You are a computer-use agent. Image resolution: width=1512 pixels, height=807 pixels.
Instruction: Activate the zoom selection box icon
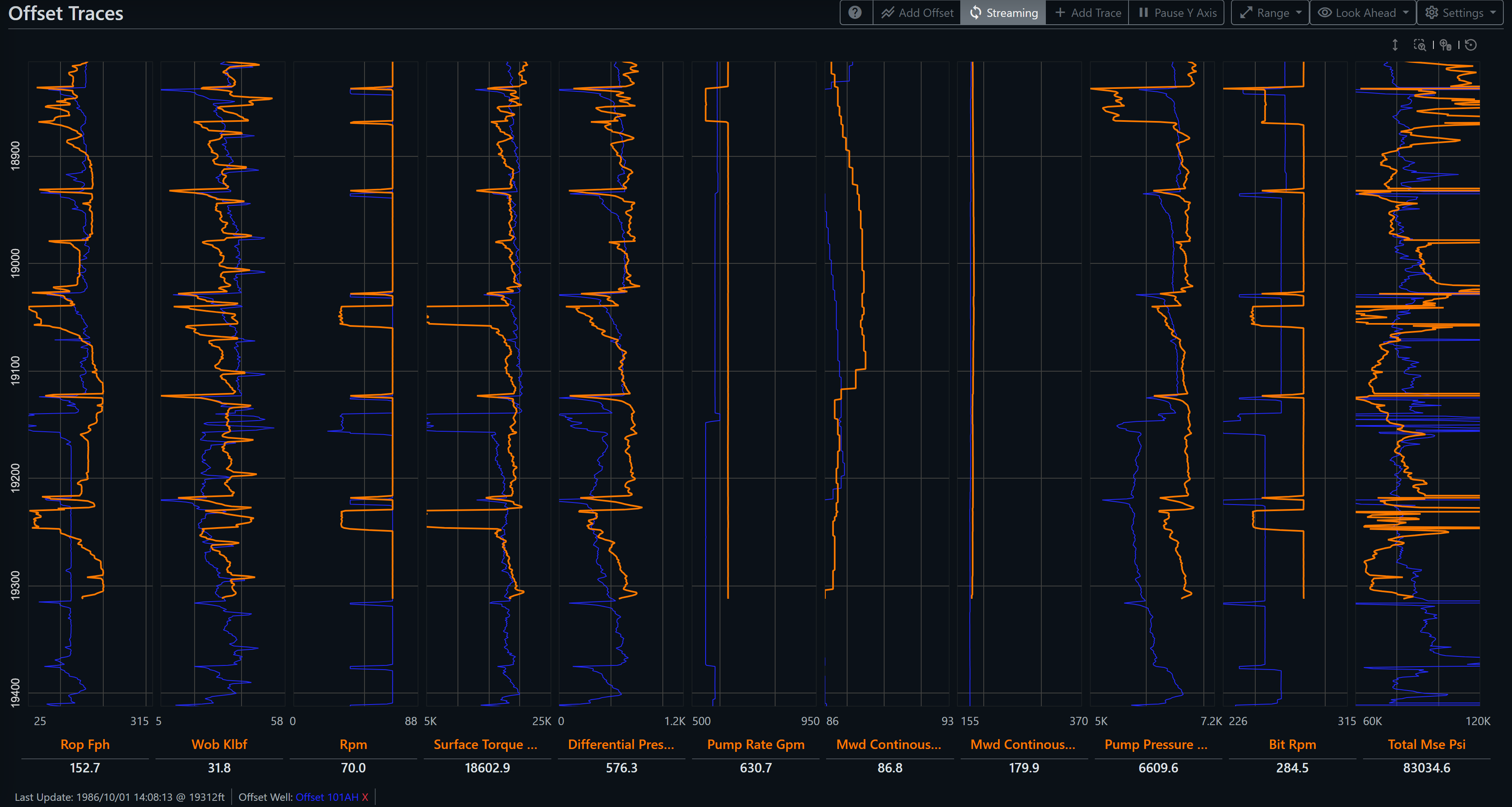click(1420, 45)
